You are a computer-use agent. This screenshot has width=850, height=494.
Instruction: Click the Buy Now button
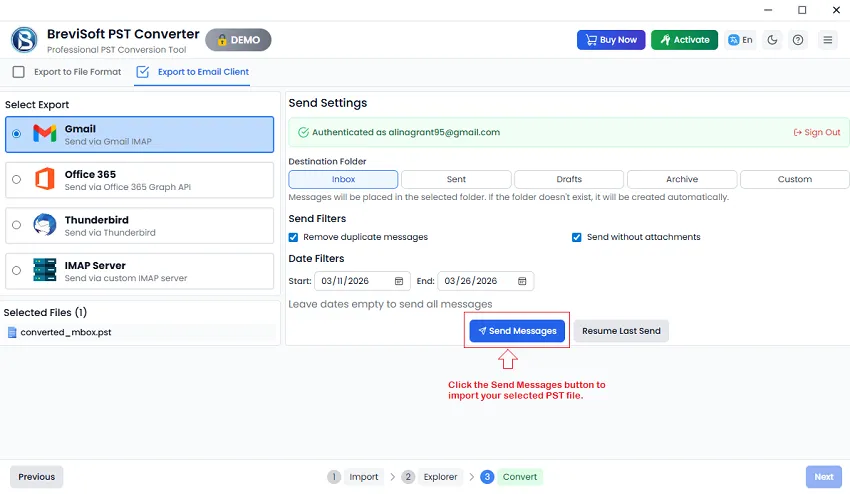[611, 40]
